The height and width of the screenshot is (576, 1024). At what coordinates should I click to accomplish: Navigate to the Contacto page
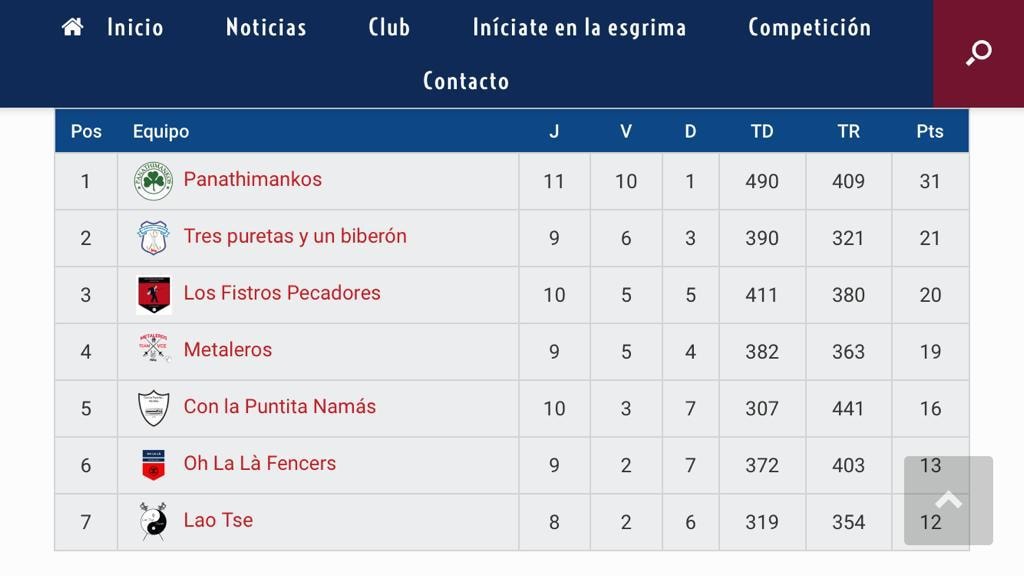(466, 81)
